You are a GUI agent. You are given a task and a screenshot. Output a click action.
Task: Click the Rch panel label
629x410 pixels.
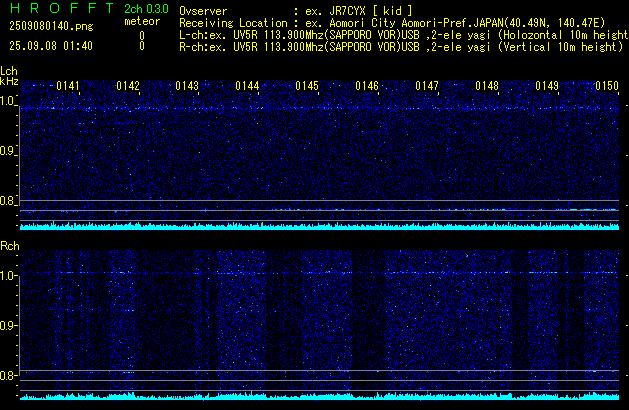click(x=10, y=246)
